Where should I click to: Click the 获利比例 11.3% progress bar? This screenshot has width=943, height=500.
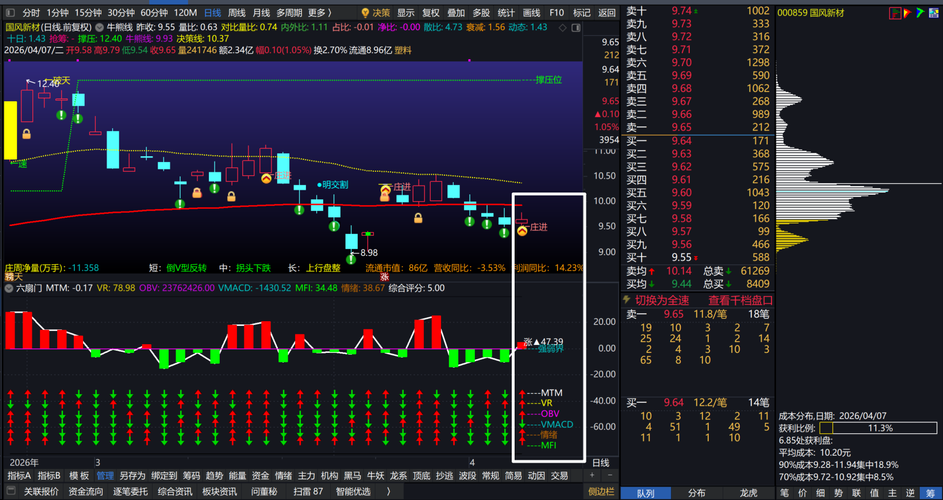(878, 428)
